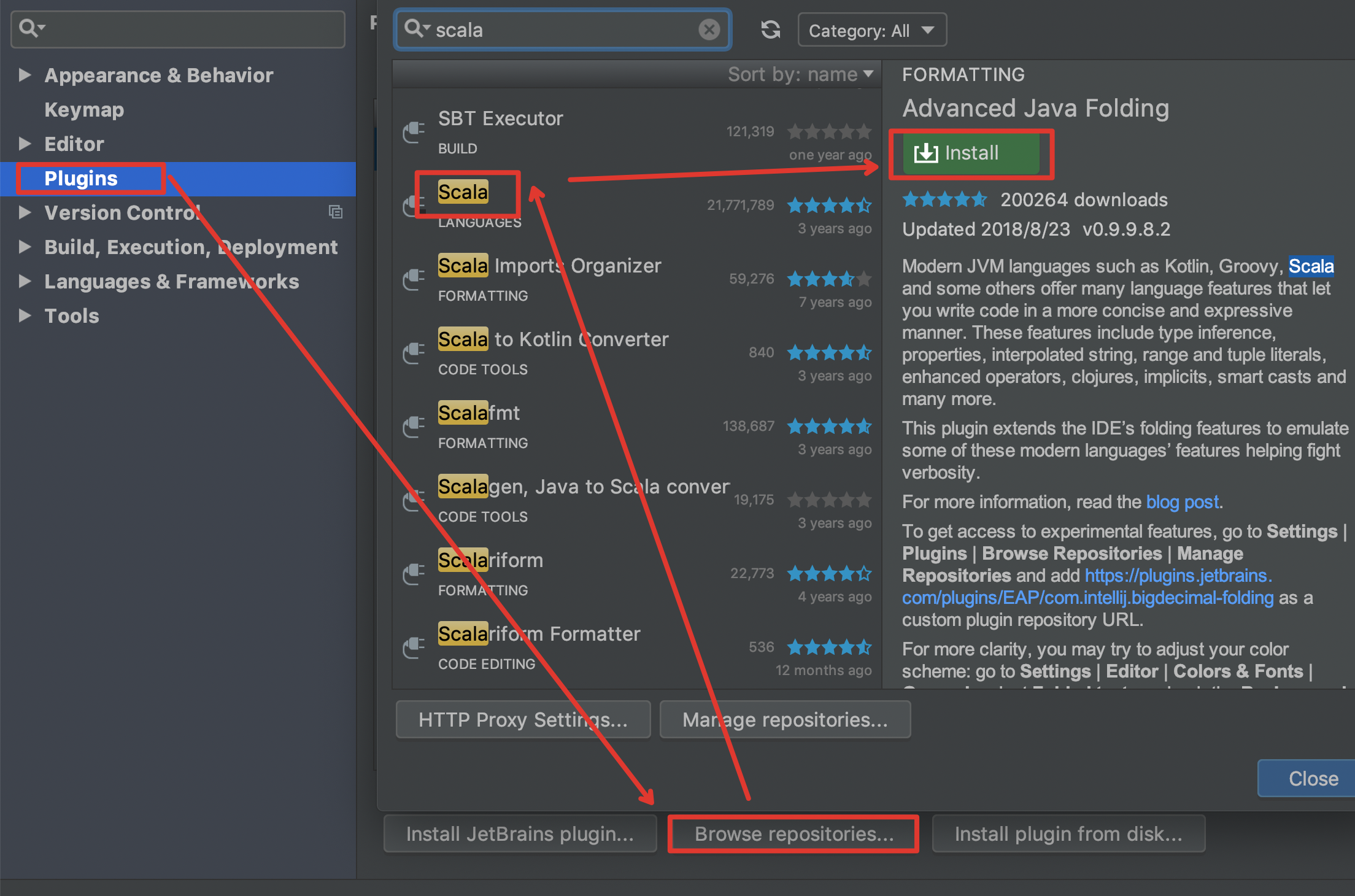
Task: Open the blog post link
Action: coord(1182,502)
